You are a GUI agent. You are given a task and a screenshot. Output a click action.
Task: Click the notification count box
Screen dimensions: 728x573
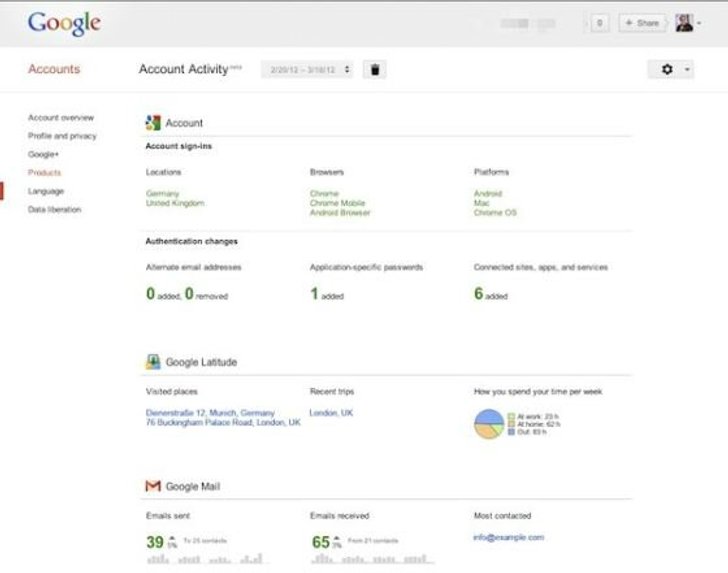point(599,23)
